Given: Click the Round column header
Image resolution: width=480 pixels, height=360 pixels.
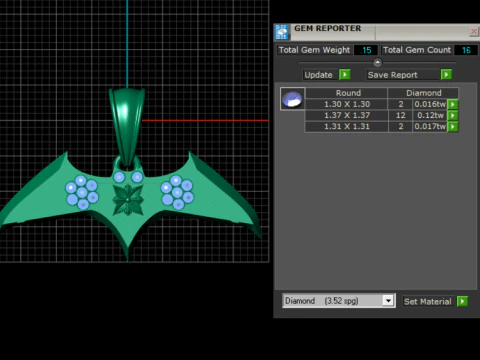Looking at the screenshot, I should coord(347,93).
